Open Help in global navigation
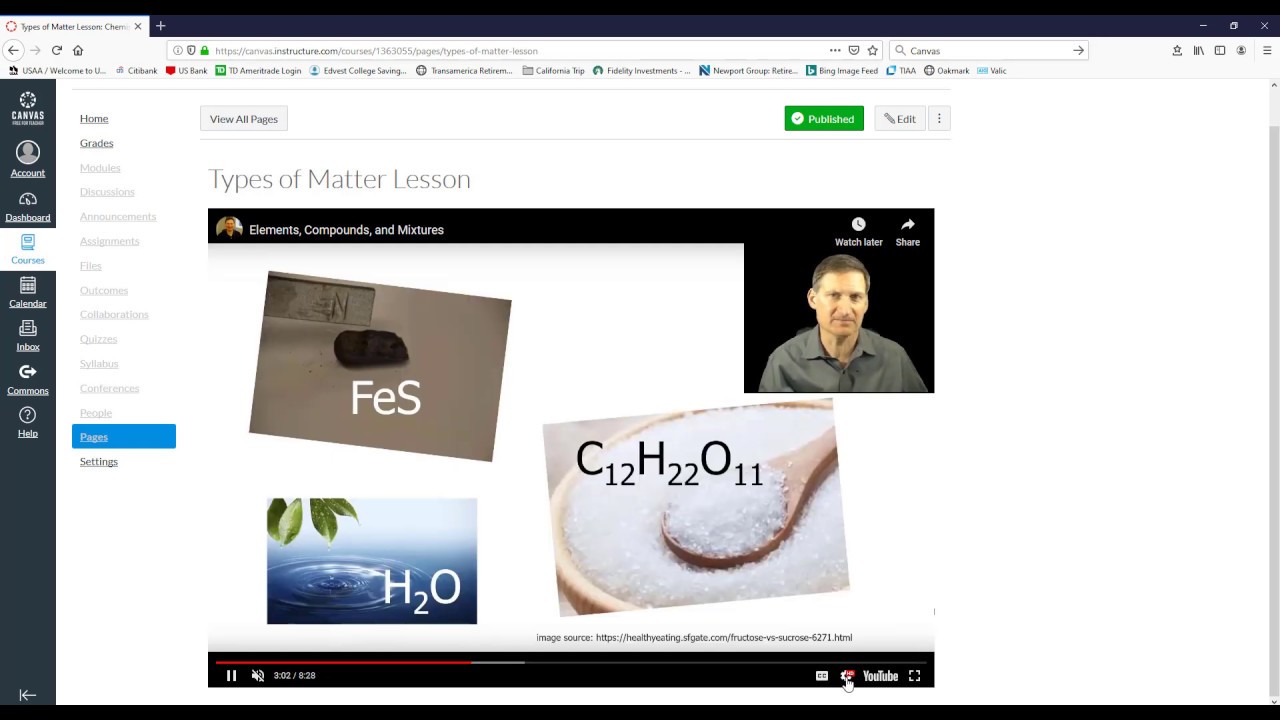The image size is (1280, 720). [28, 423]
